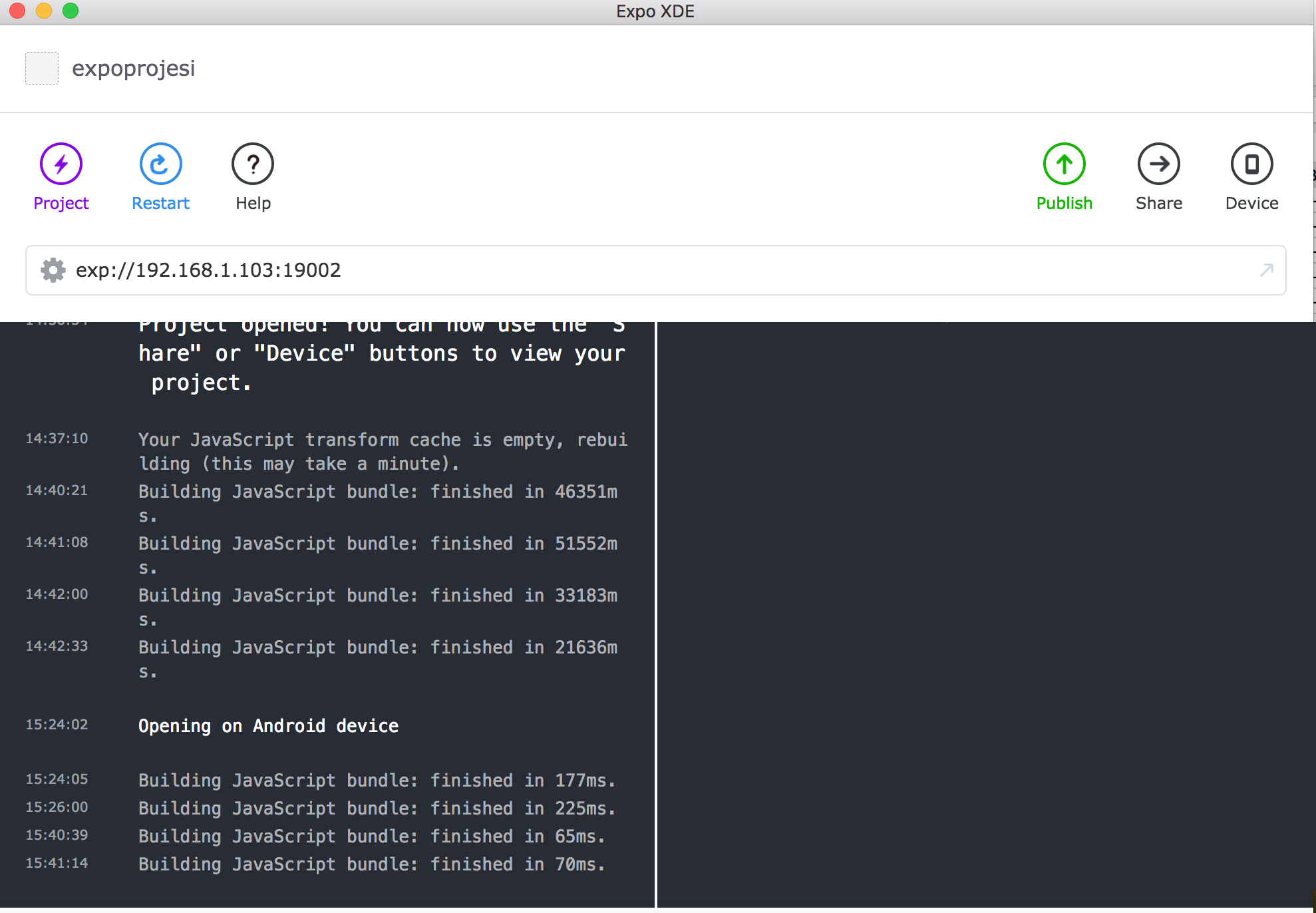Select log entry 'finished in 70ms'
Image resolution: width=1316 pixels, height=913 pixels.
coord(372,864)
